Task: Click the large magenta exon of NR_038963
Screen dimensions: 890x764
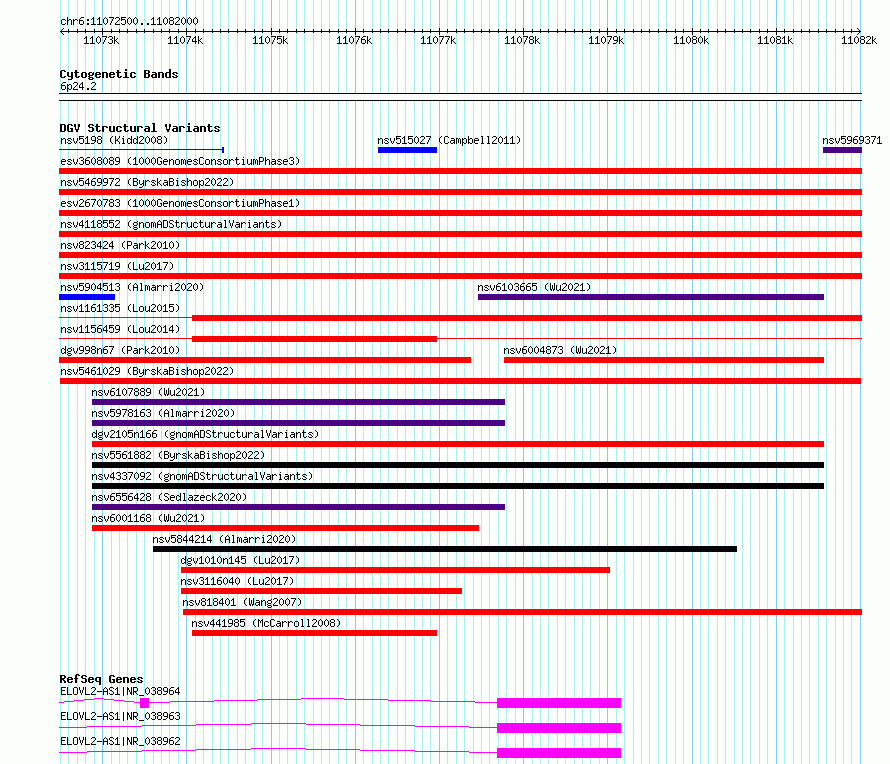Action: 559,728
